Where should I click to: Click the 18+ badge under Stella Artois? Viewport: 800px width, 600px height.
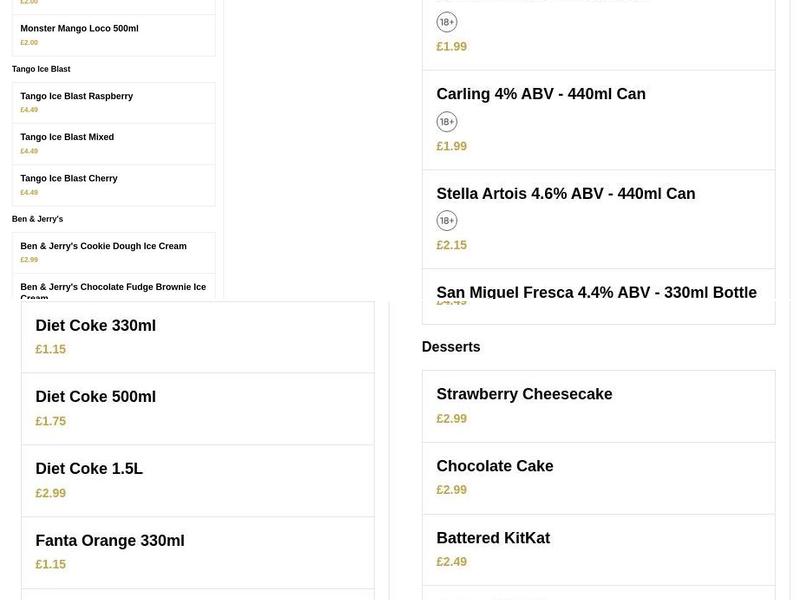[446, 220]
